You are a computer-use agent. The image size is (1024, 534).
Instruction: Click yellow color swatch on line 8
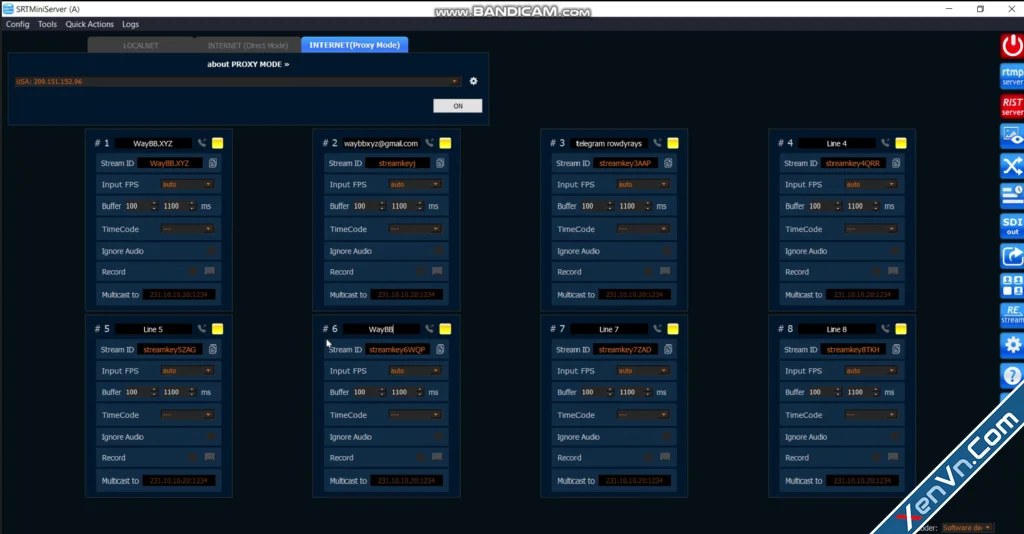(x=901, y=329)
